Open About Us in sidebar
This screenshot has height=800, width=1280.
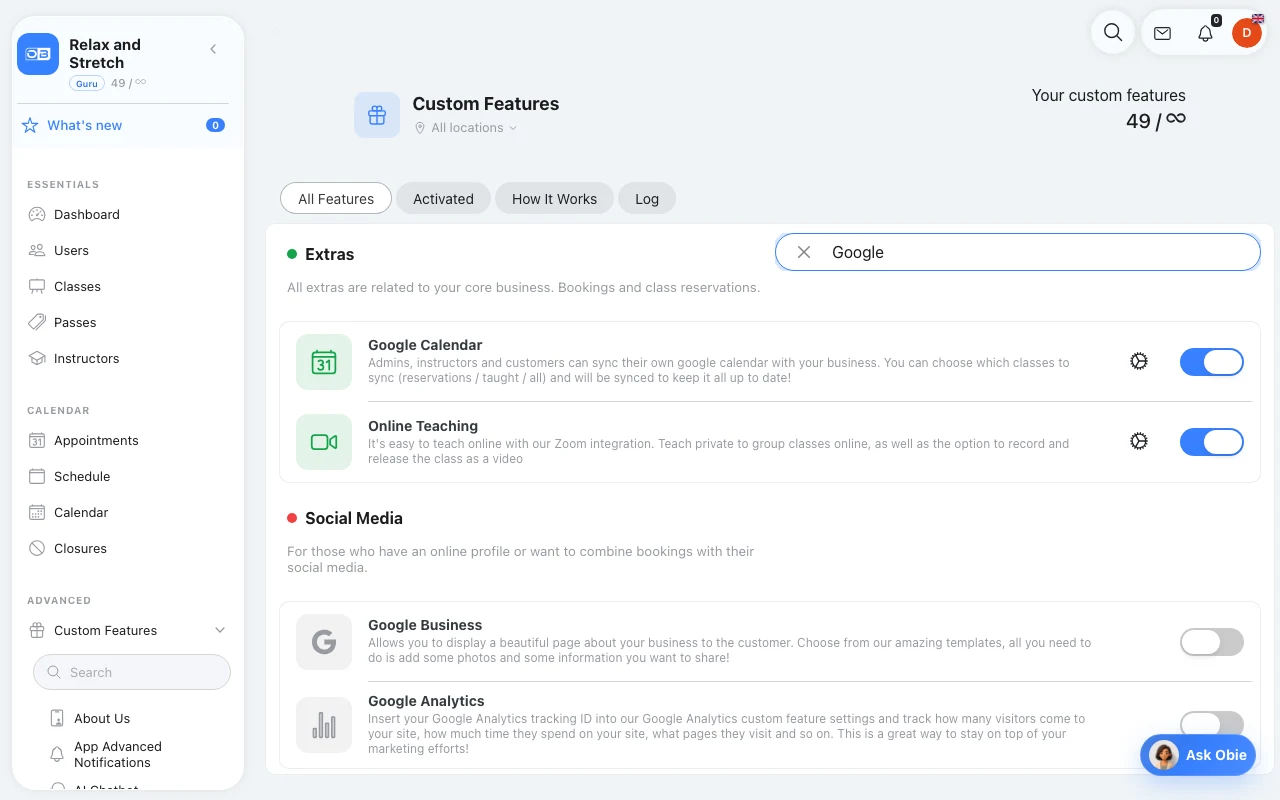pyautogui.click(x=102, y=718)
